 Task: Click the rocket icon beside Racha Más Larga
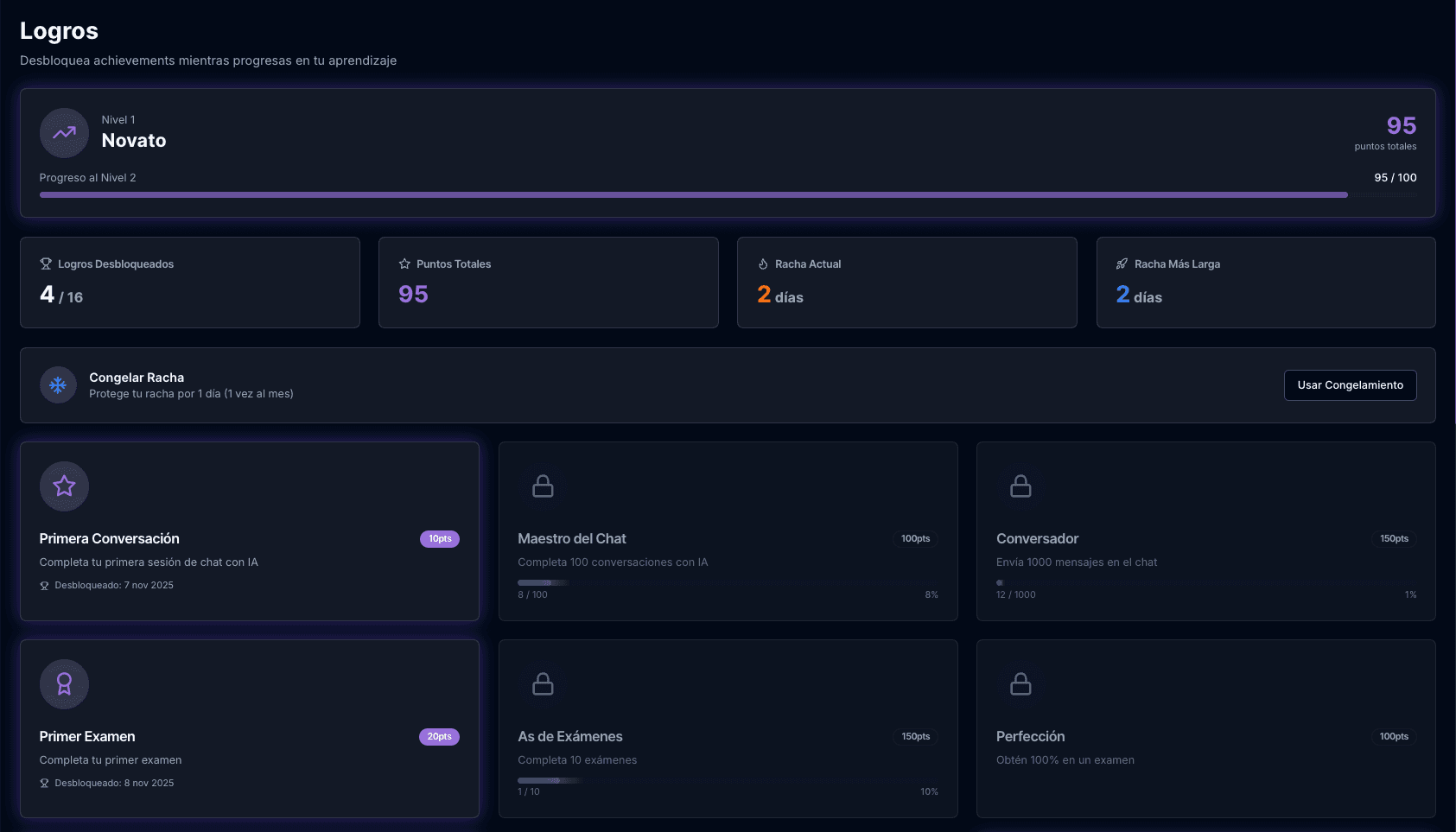tap(1122, 264)
